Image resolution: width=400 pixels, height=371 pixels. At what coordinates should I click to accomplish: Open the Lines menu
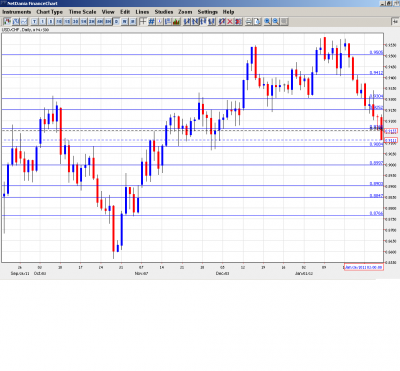(x=142, y=12)
